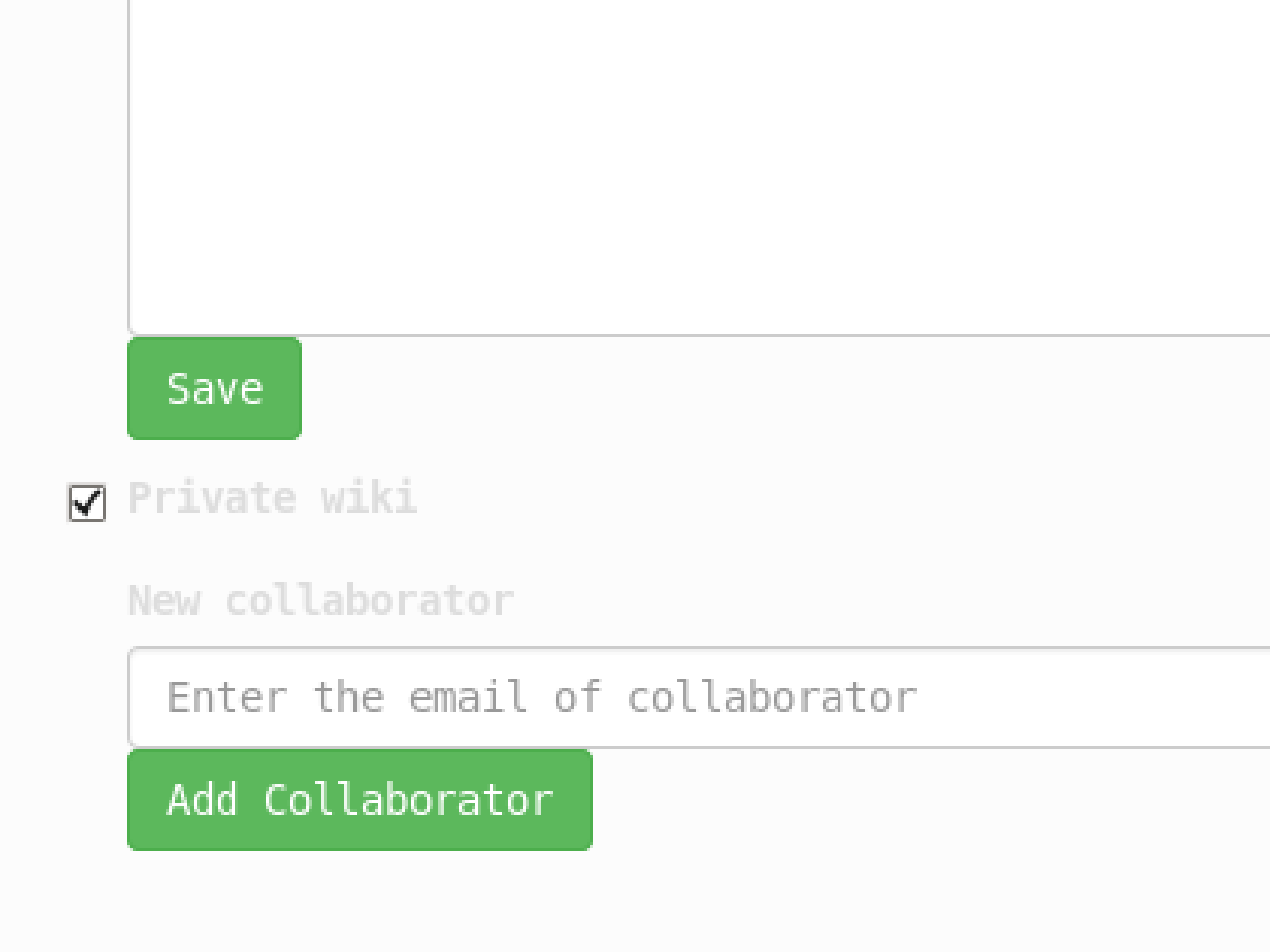Click inside the large wiki text area

point(699,168)
